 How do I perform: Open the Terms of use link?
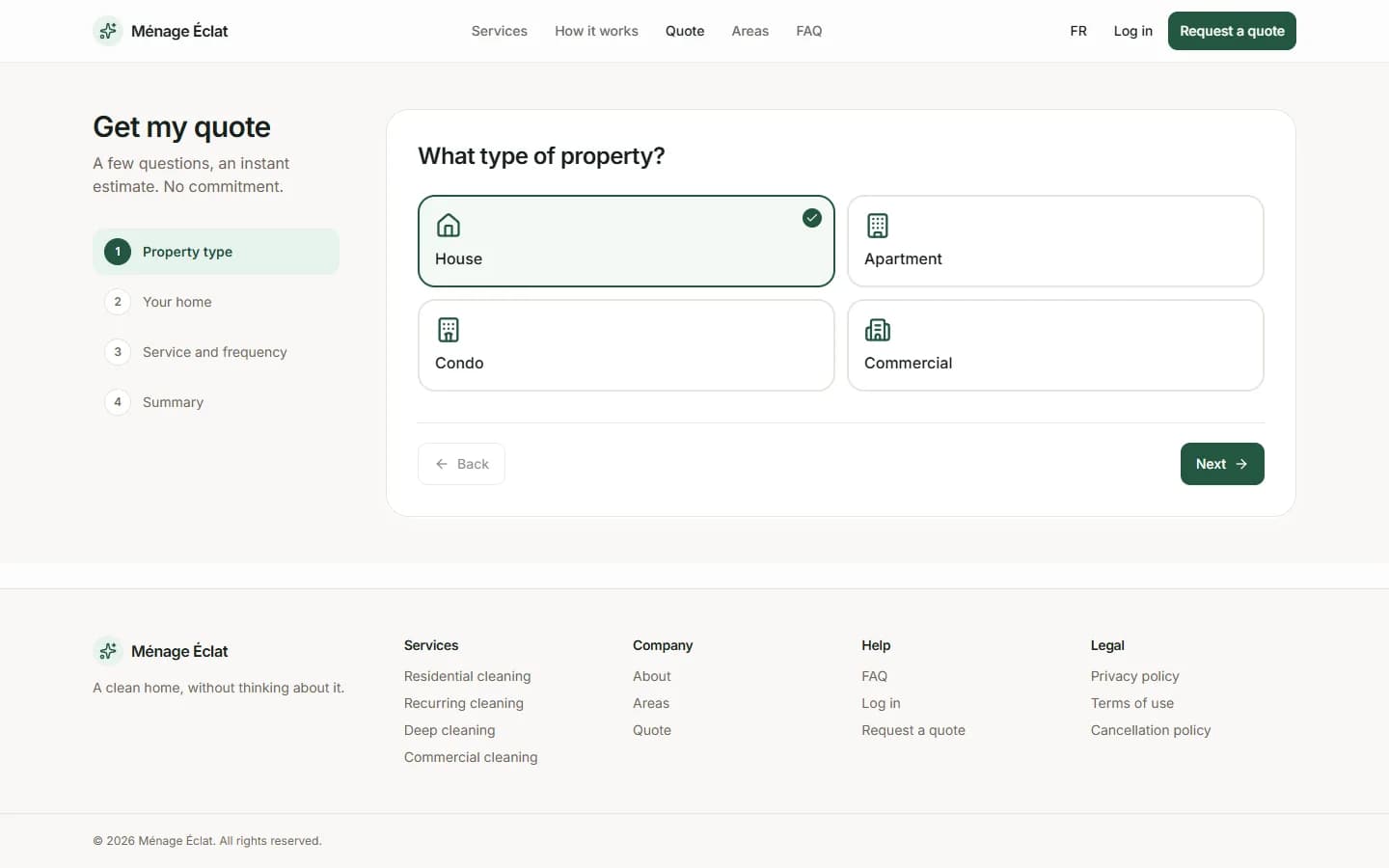(1132, 703)
